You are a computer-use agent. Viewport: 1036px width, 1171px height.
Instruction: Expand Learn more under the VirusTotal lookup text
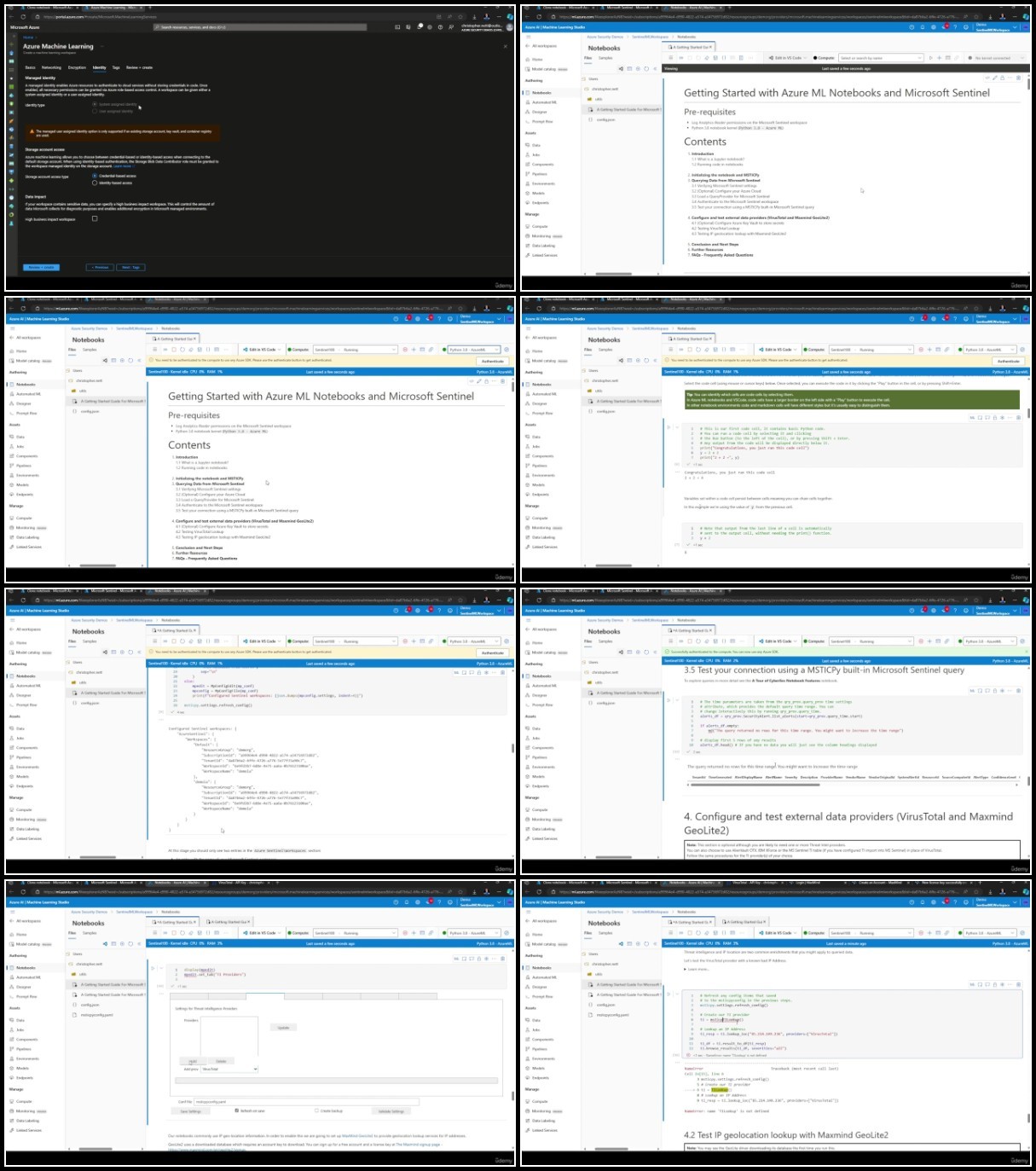[697, 969]
